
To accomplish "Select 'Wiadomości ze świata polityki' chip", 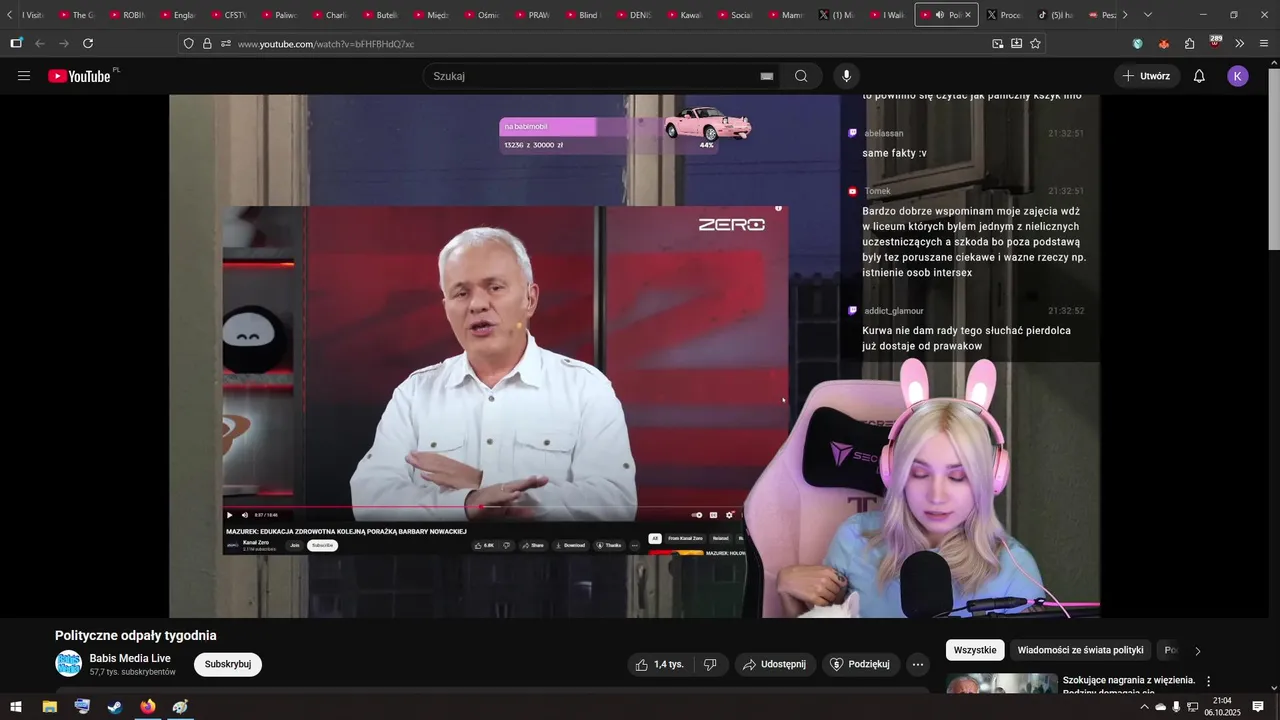I will tap(1080, 650).
